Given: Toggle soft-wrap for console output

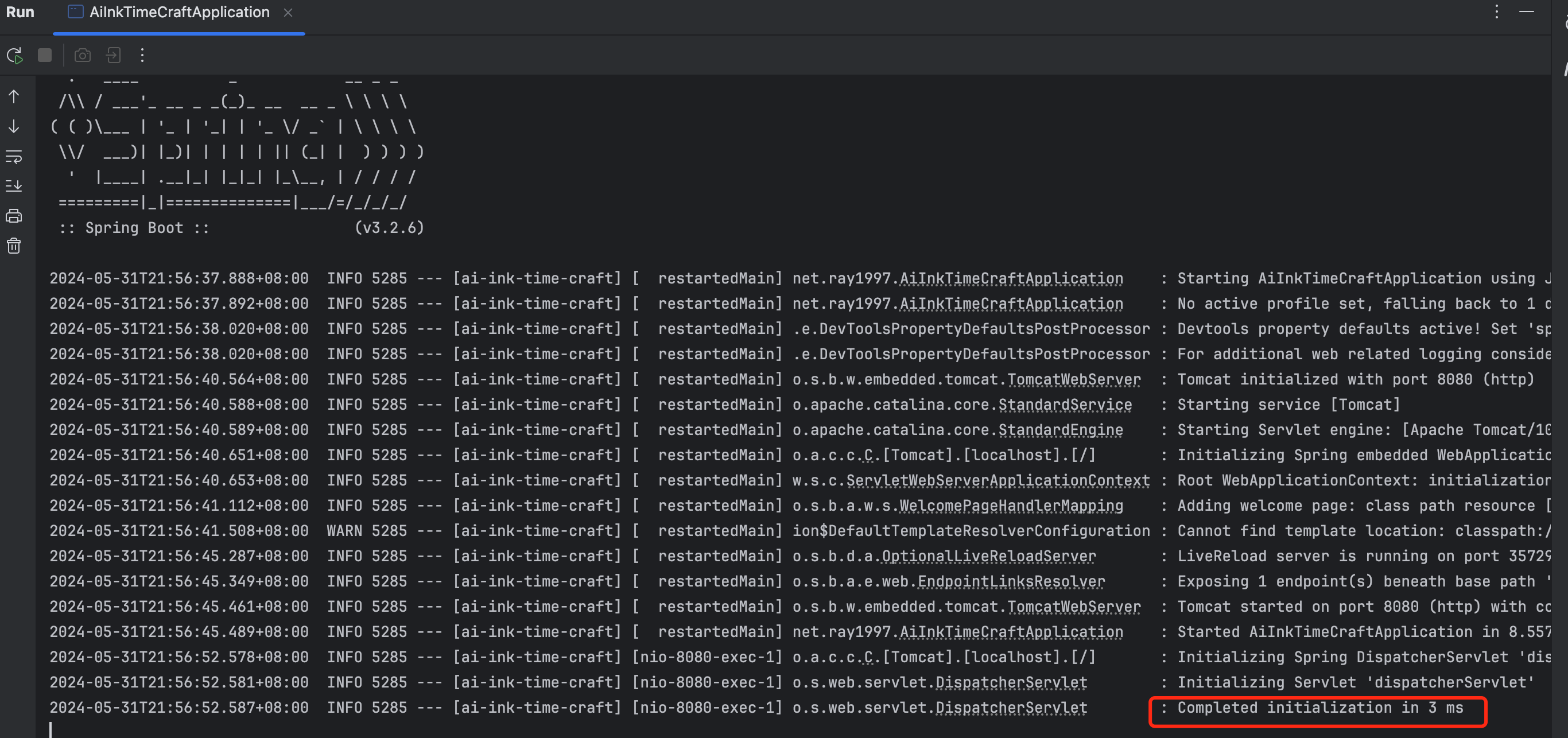Looking at the screenshot, I should pos(14,156).
